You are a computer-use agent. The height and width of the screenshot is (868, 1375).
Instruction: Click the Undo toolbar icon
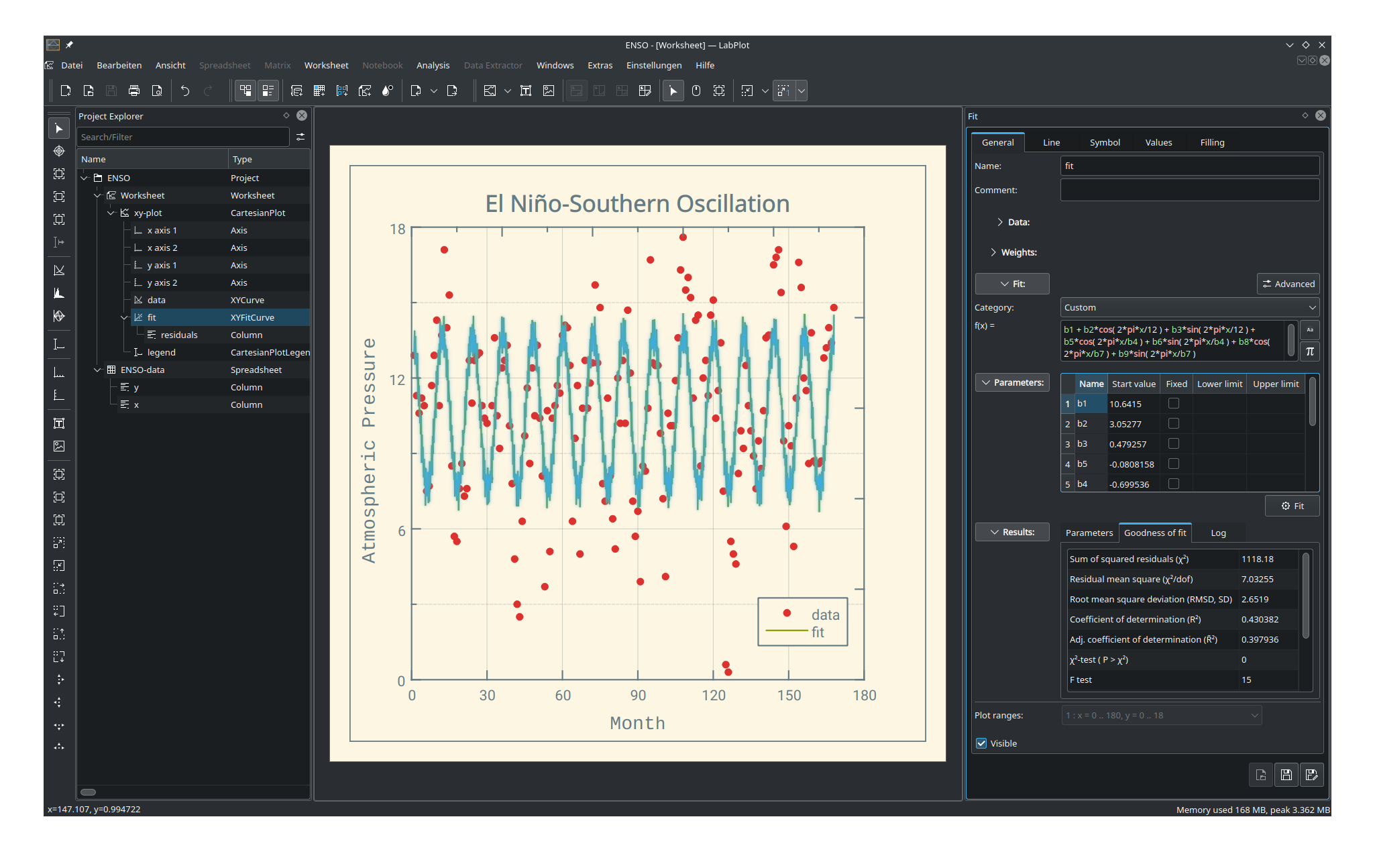pos(185,91)
